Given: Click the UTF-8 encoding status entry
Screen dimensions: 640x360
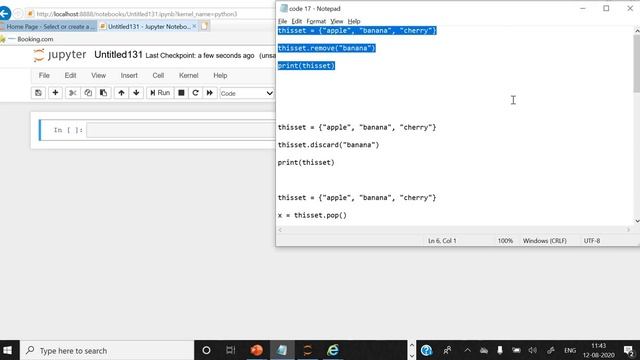Looking at the screenshot, I should (592, 241).
